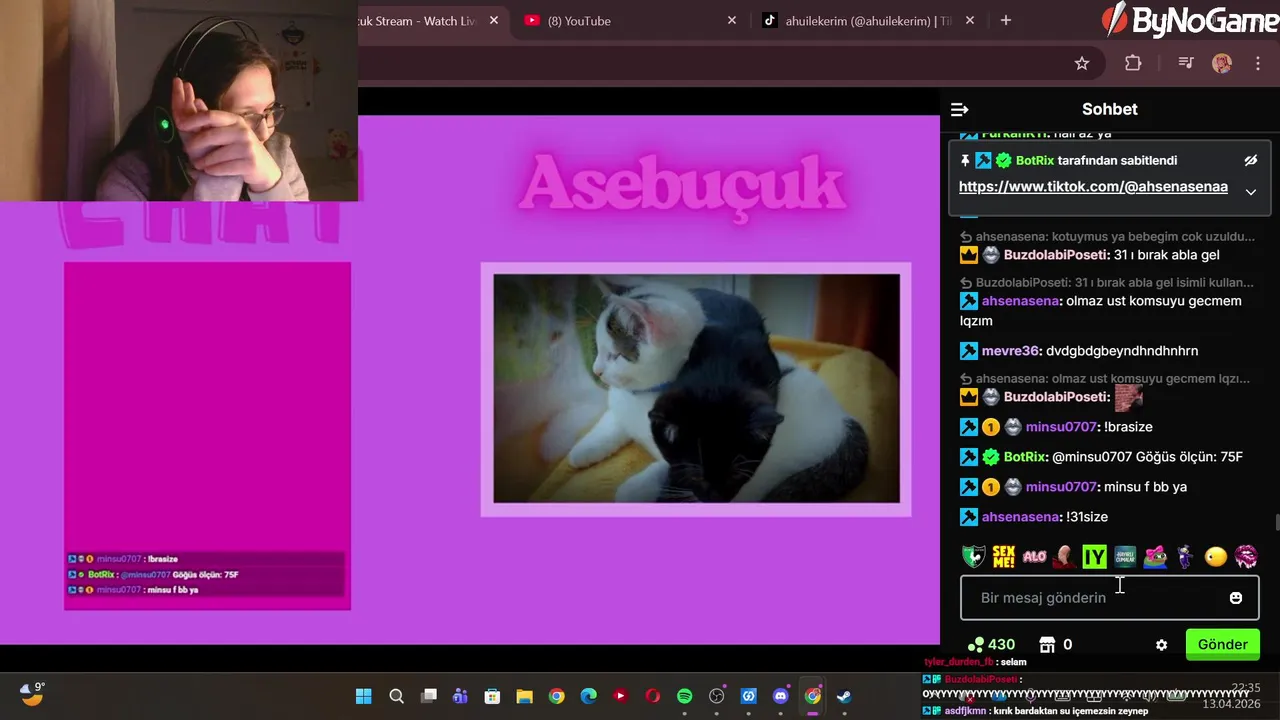Collapse the Sohbet chat panel icon
This screenshot has width=1280, height=720.
pos(959,110)
